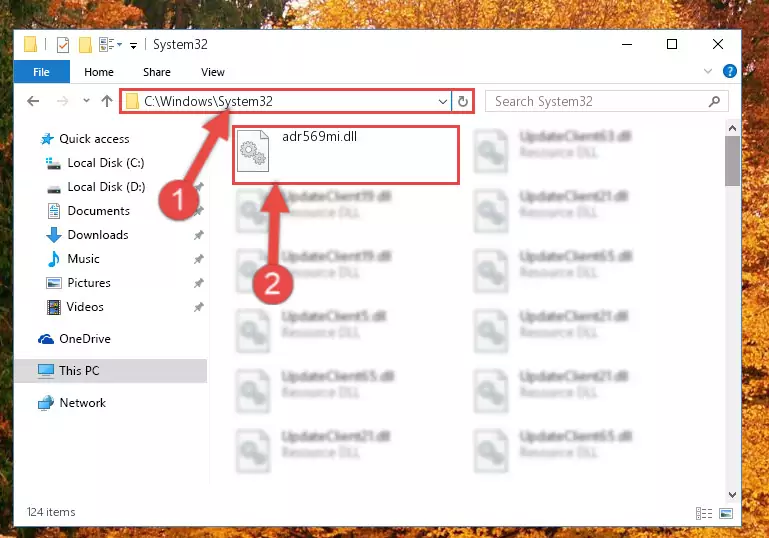Screen dimensions: 769x538
Task: Maximize the System32 window
Action: click(x=672, y=45)
